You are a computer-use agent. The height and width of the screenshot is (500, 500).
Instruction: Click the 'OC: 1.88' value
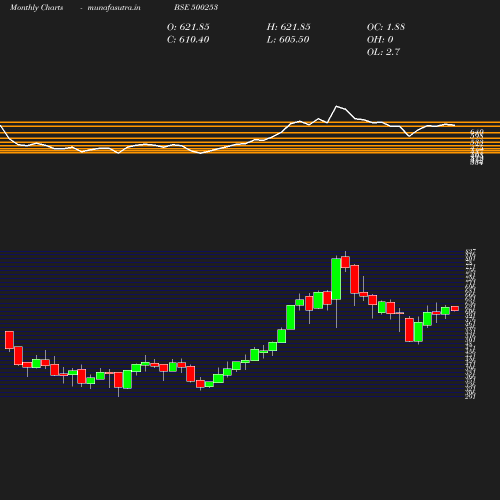(386, 27)
